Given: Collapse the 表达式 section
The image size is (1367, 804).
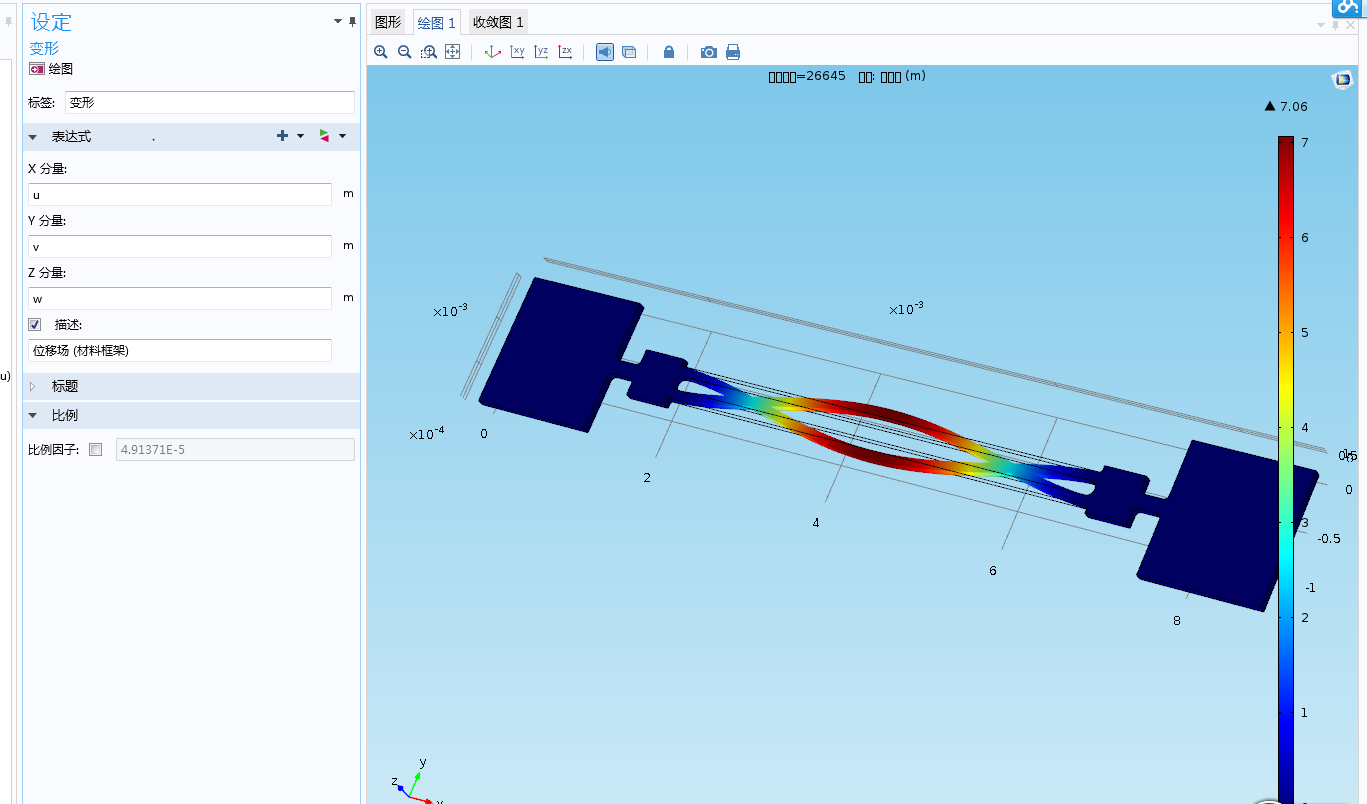Looking at the screenshot, I should pyautogui.click(x=33, y=137).
